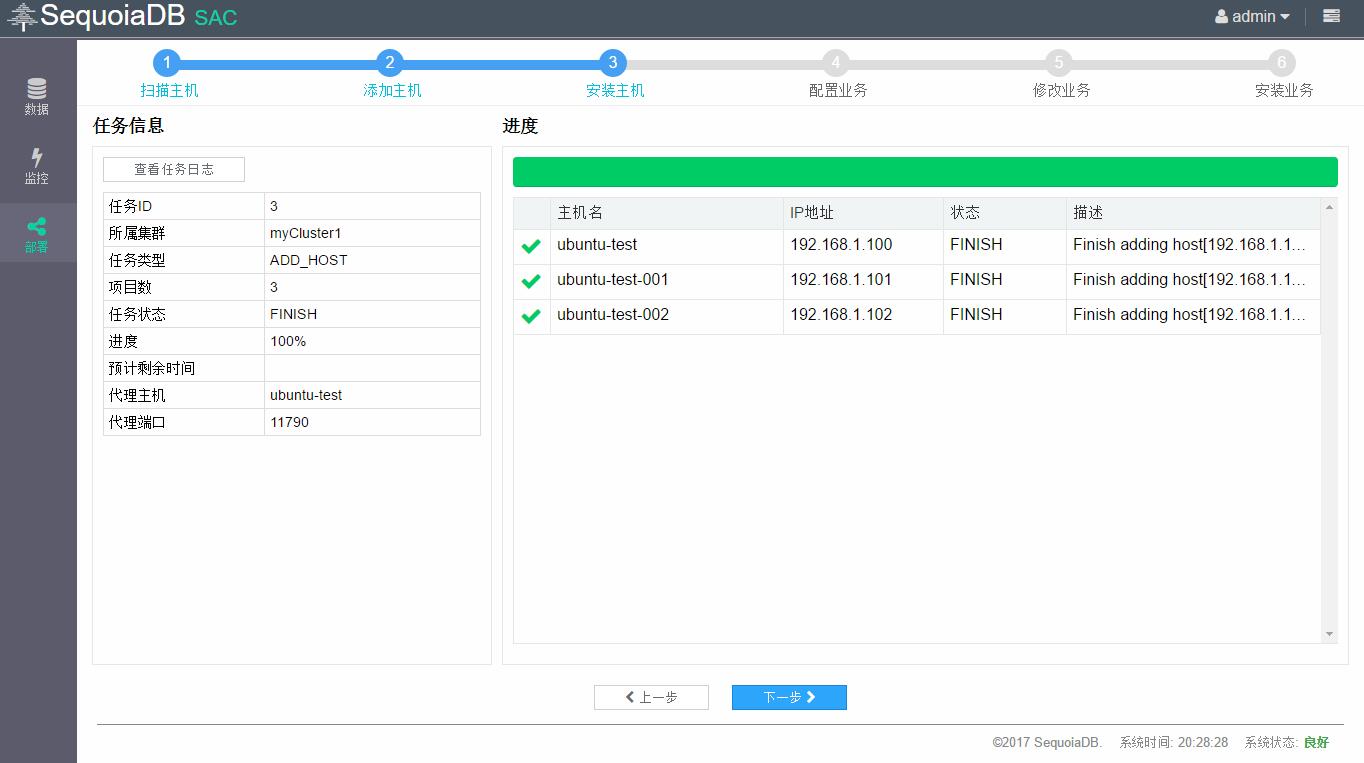Select the 数据 data icon in sidebar
Viewport: 1364px width, 763px height.
(37, 97)
